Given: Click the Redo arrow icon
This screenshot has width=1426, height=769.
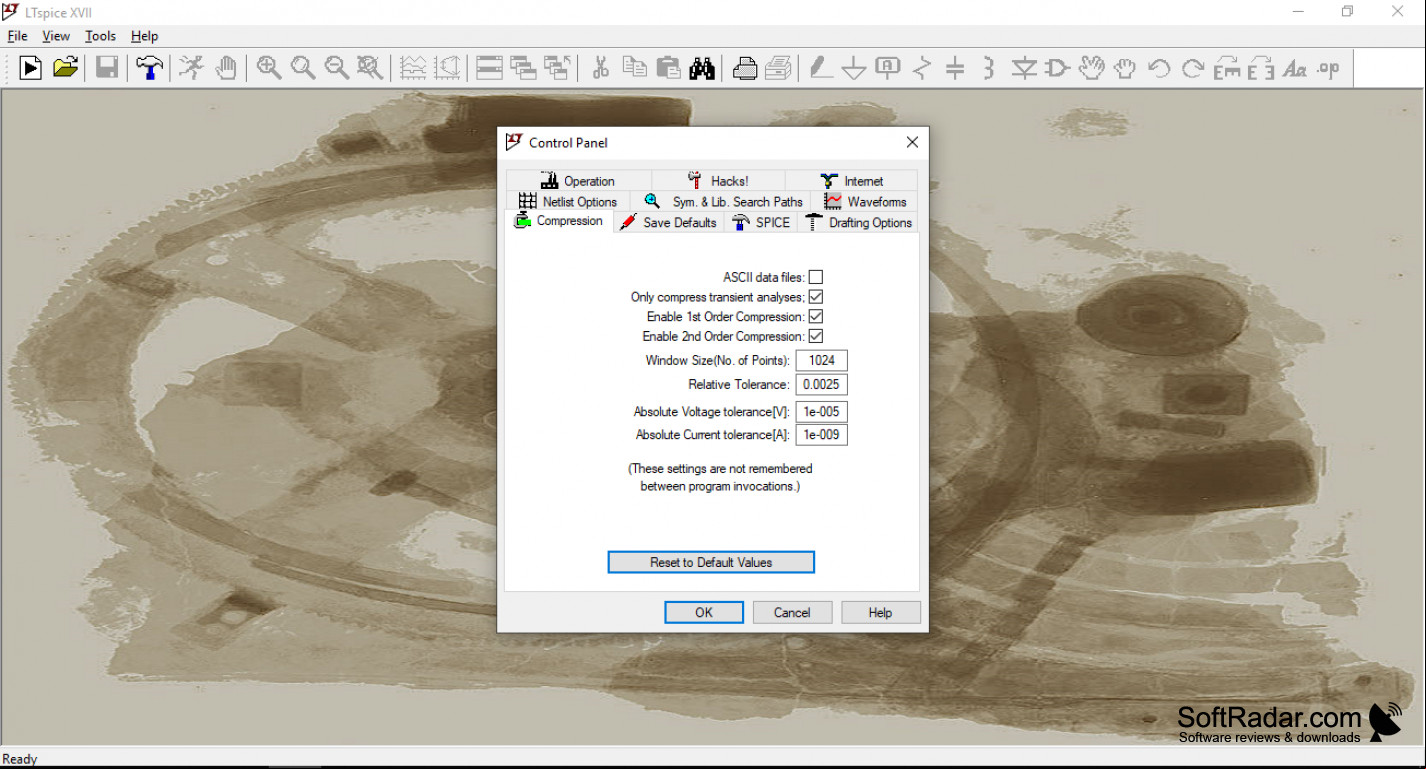Looking at the screenshot, I should tap(1193, 68).
